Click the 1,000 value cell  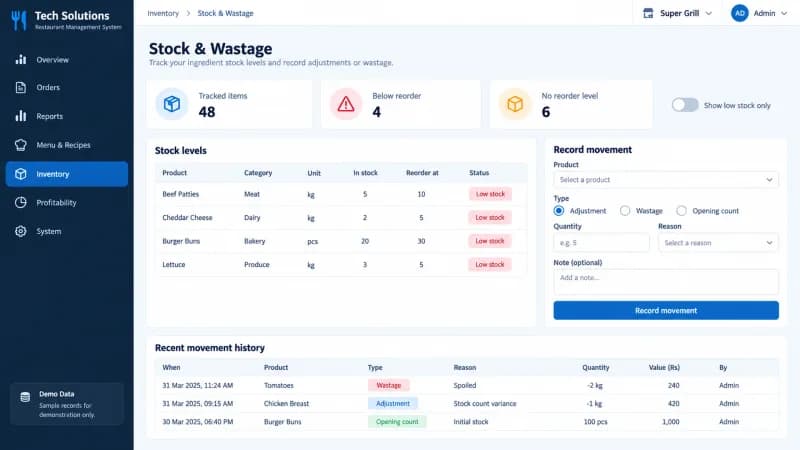coord(670,422)
